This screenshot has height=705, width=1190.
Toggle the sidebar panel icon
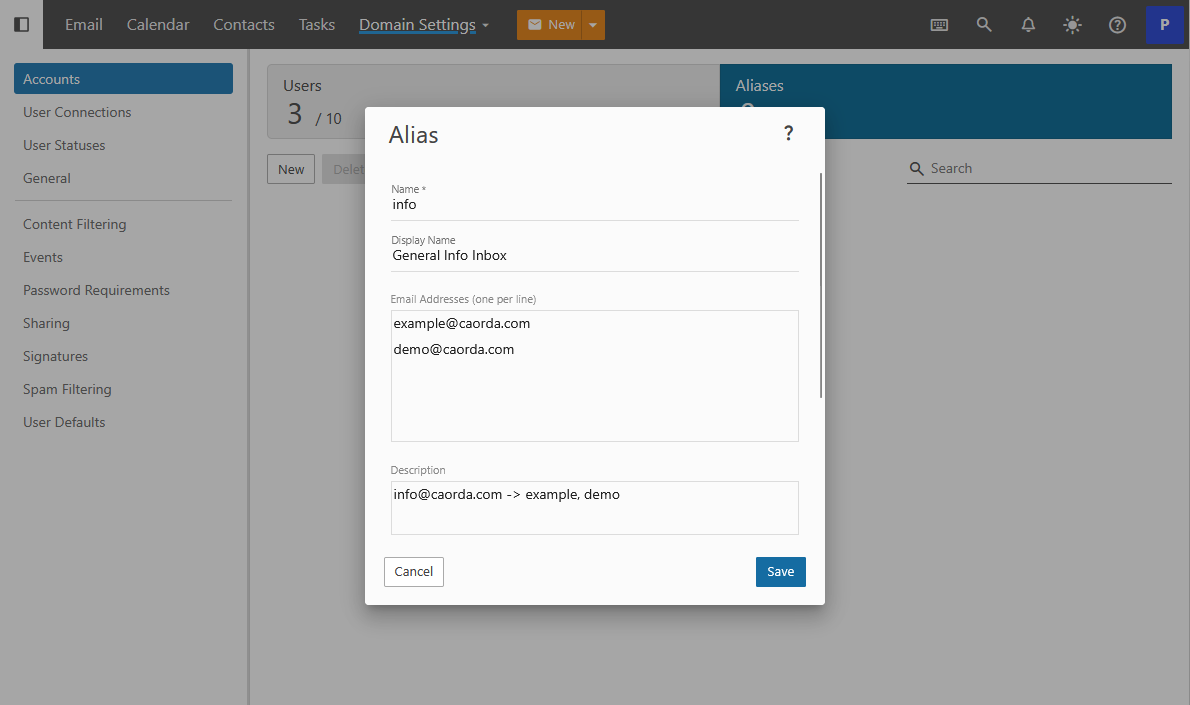(21, 24)
